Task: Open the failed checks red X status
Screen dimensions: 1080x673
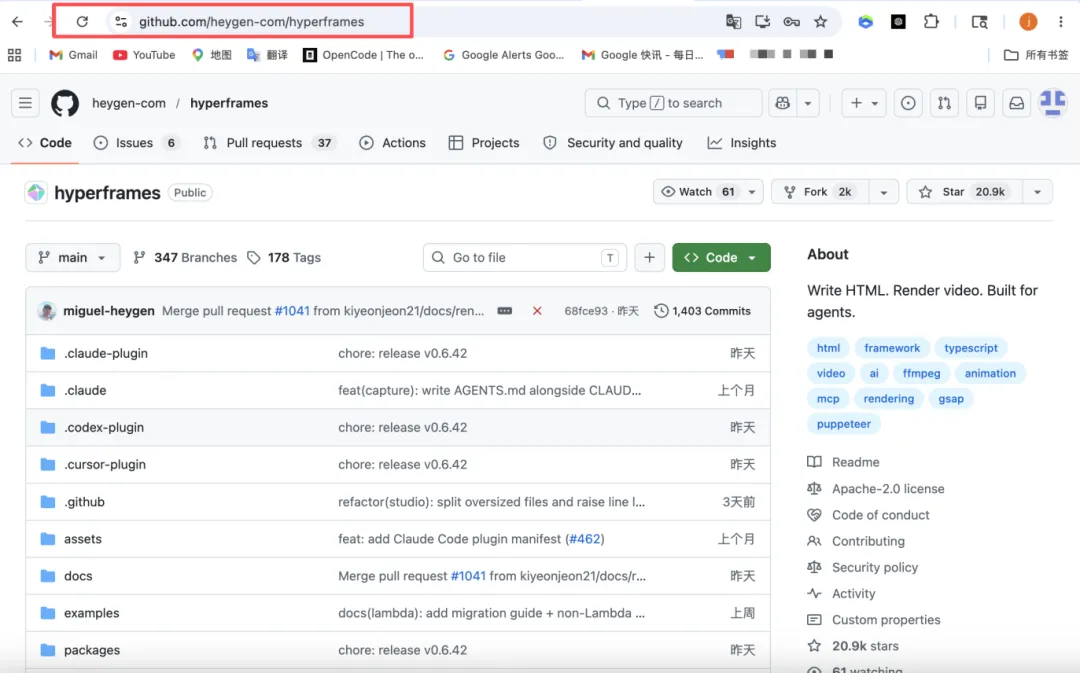Action: pos(537,311)
